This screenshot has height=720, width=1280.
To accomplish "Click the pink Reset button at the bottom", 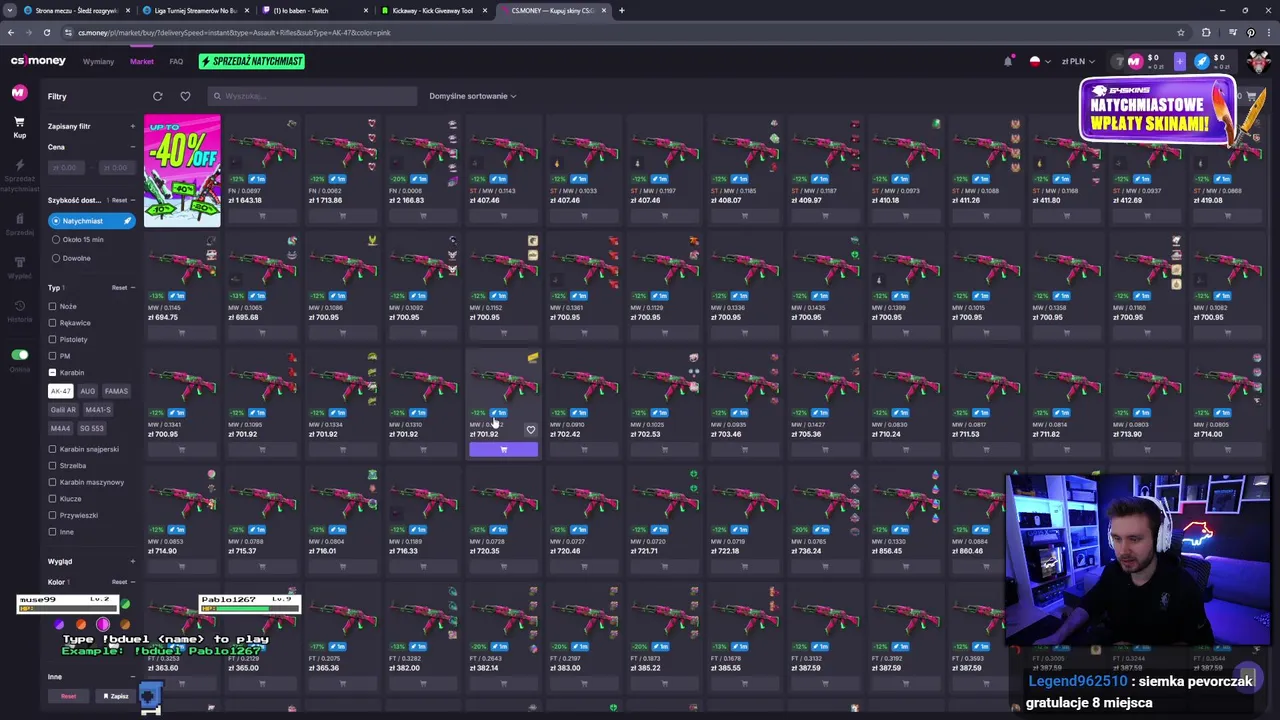I will point(68,696).
